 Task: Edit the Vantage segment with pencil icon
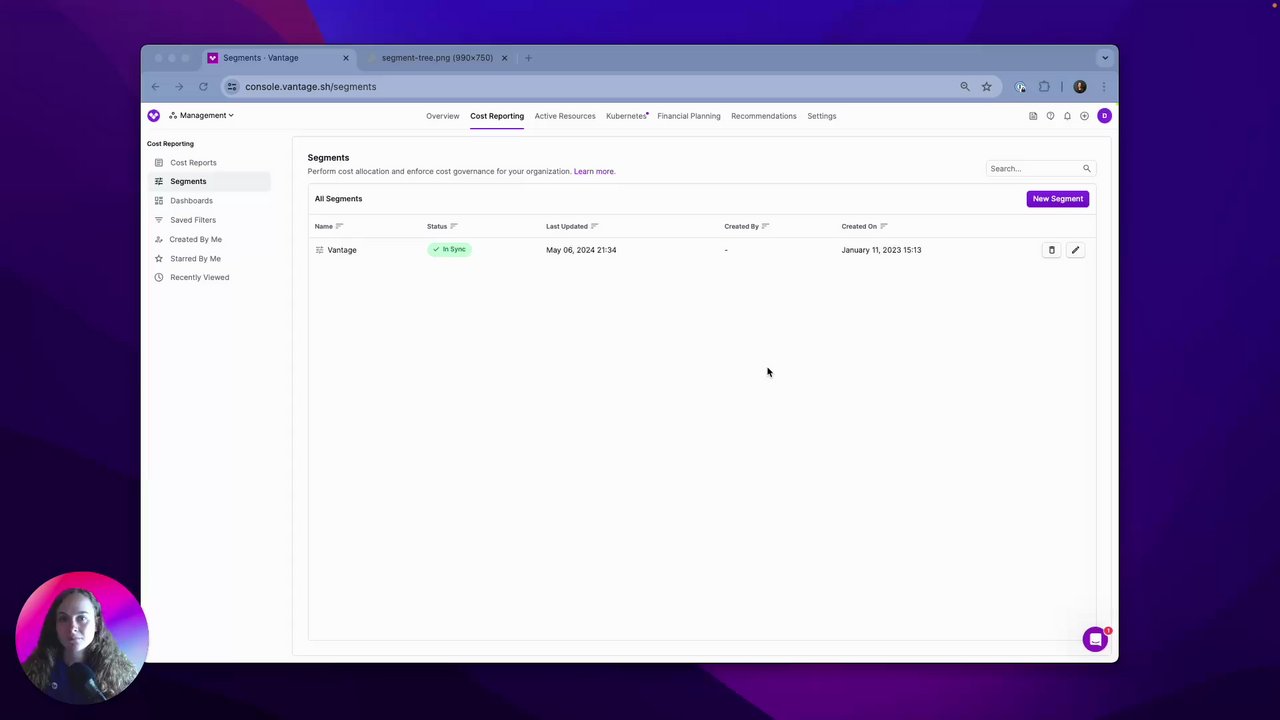(x=1075, y=251)
